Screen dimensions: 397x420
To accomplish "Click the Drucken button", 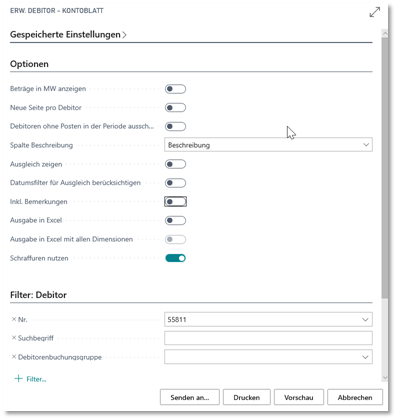I will point(247,397).
